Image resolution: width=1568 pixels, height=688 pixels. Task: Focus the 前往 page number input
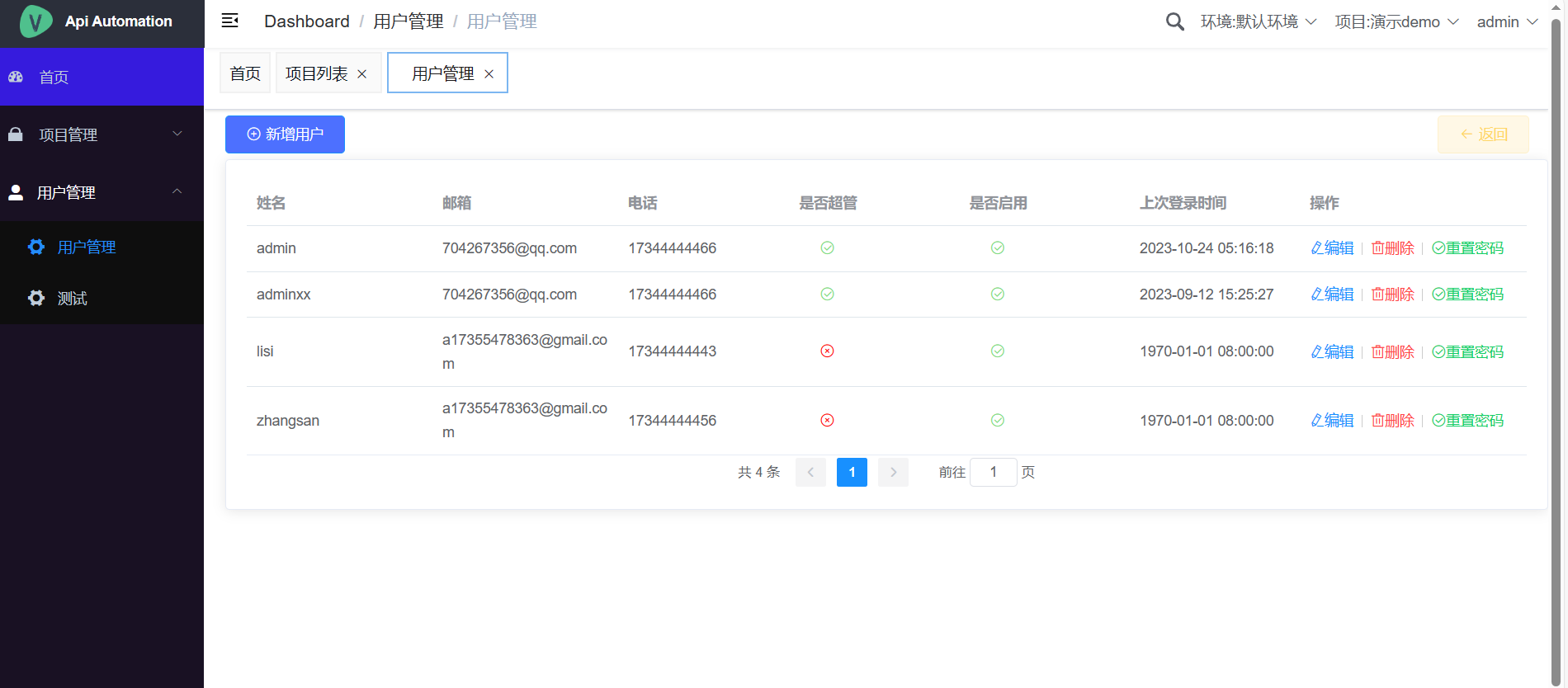tap(994, 472)
